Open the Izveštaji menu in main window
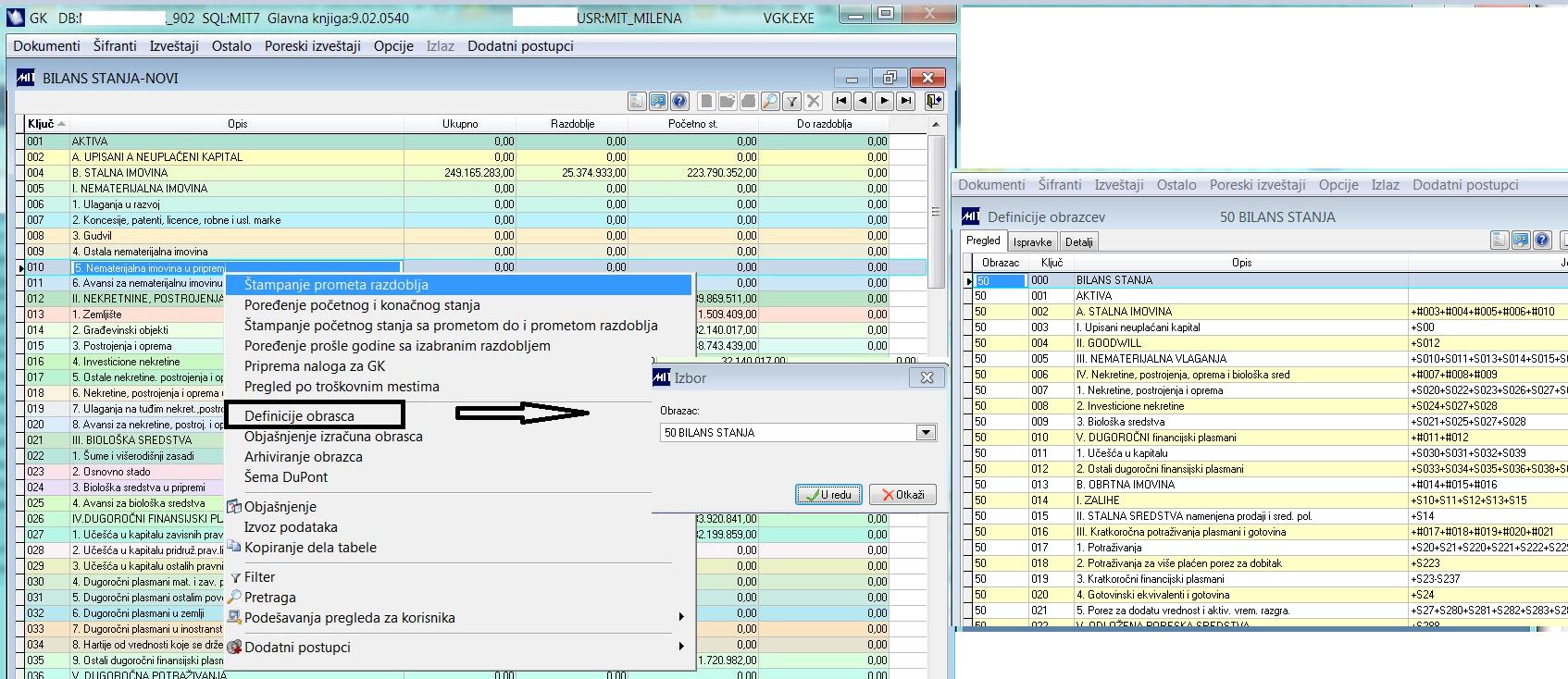 174,45
